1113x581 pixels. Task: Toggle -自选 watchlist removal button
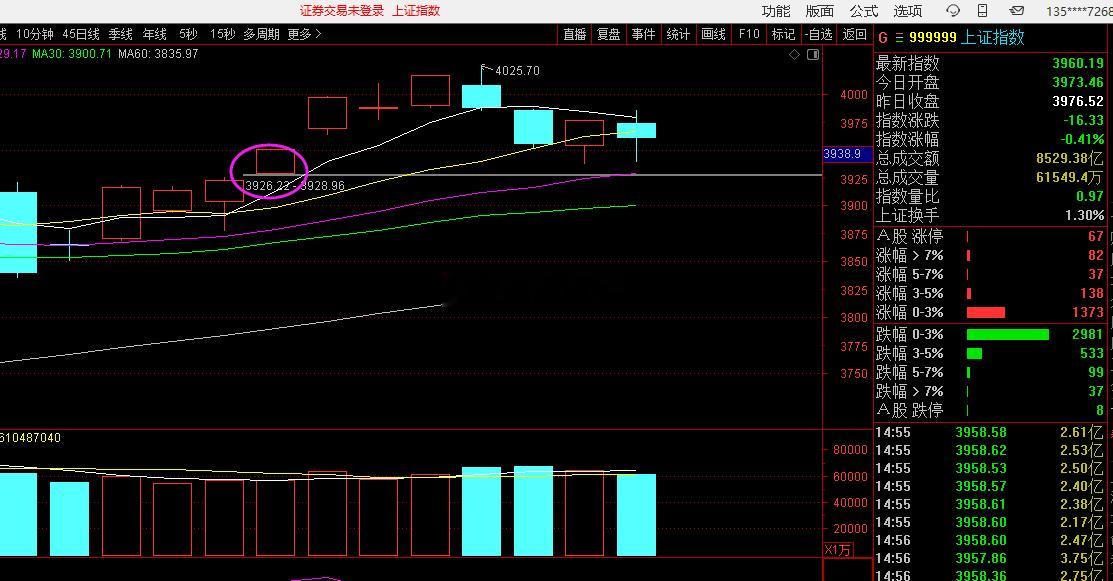[819, 34]
